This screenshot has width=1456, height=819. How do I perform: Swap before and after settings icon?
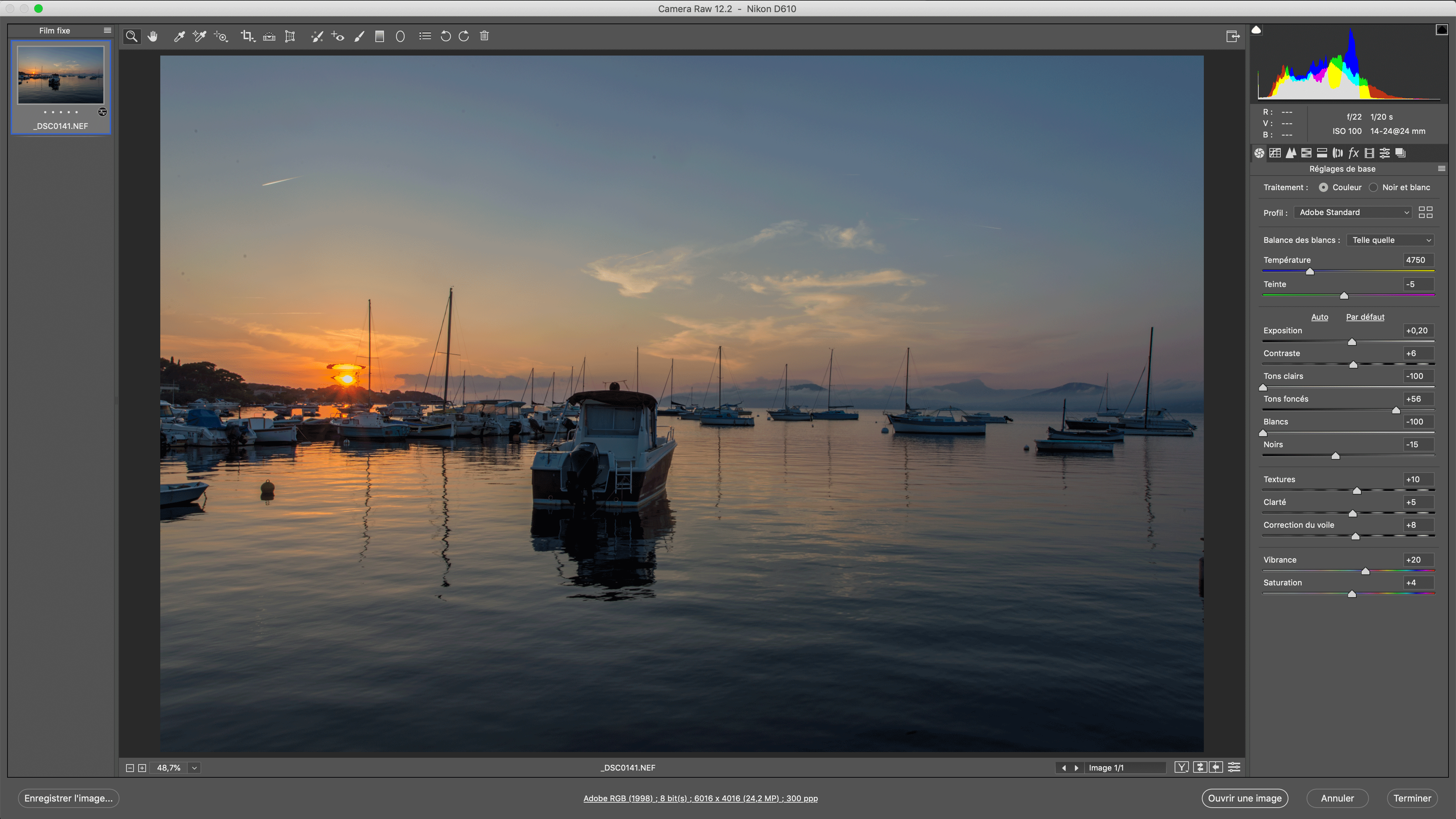click(x=1200, y=767)
